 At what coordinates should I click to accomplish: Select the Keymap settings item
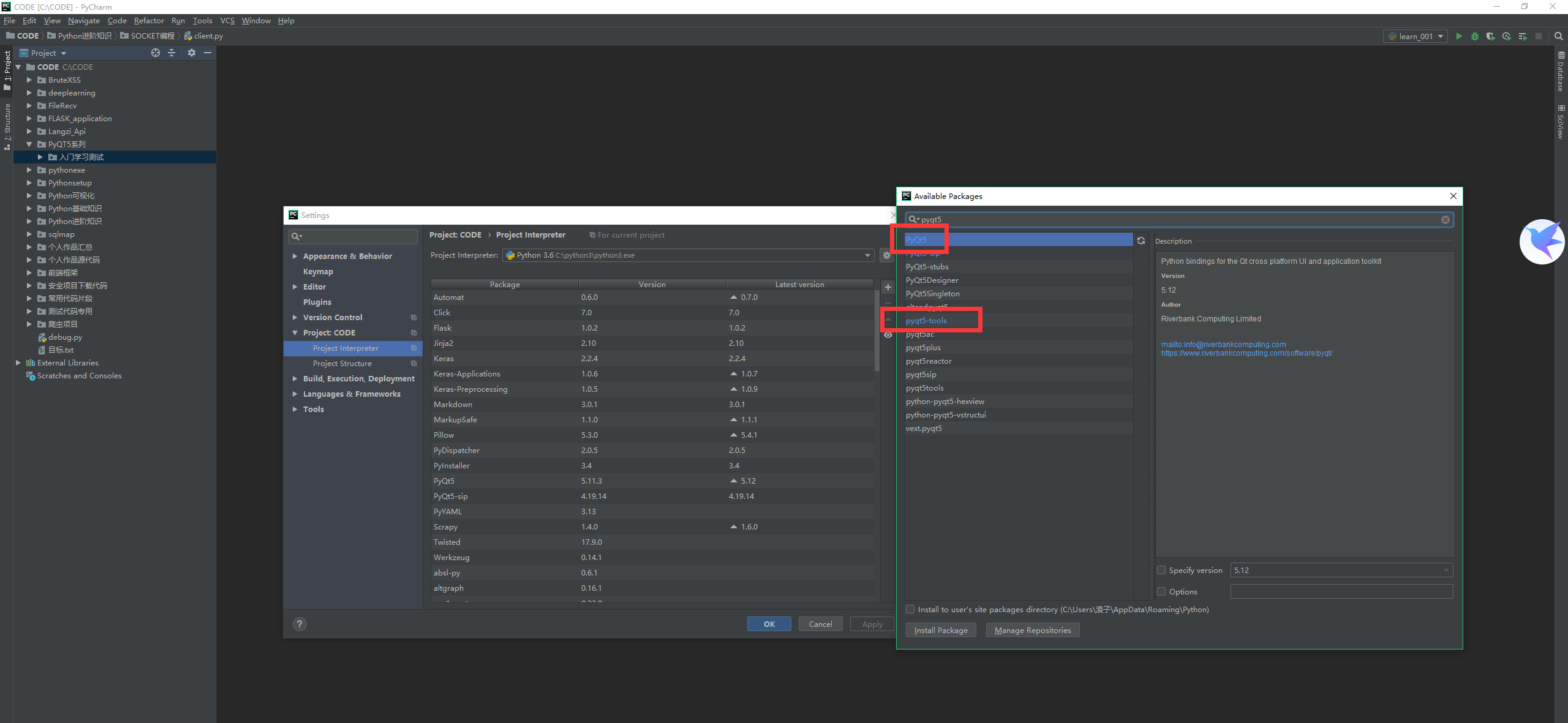pos(318,271)
